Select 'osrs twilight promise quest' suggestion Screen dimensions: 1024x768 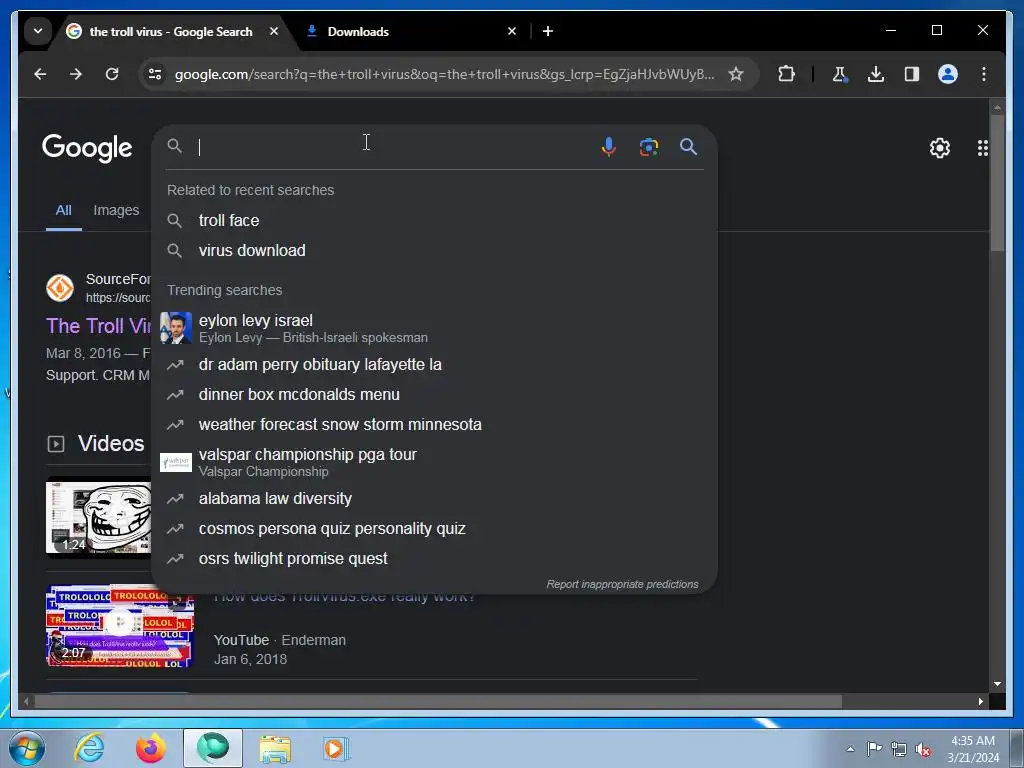point(434,558)
